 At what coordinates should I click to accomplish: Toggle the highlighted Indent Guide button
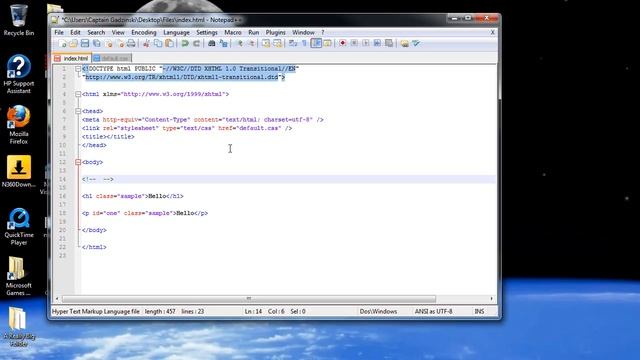(x=316, y=43)
